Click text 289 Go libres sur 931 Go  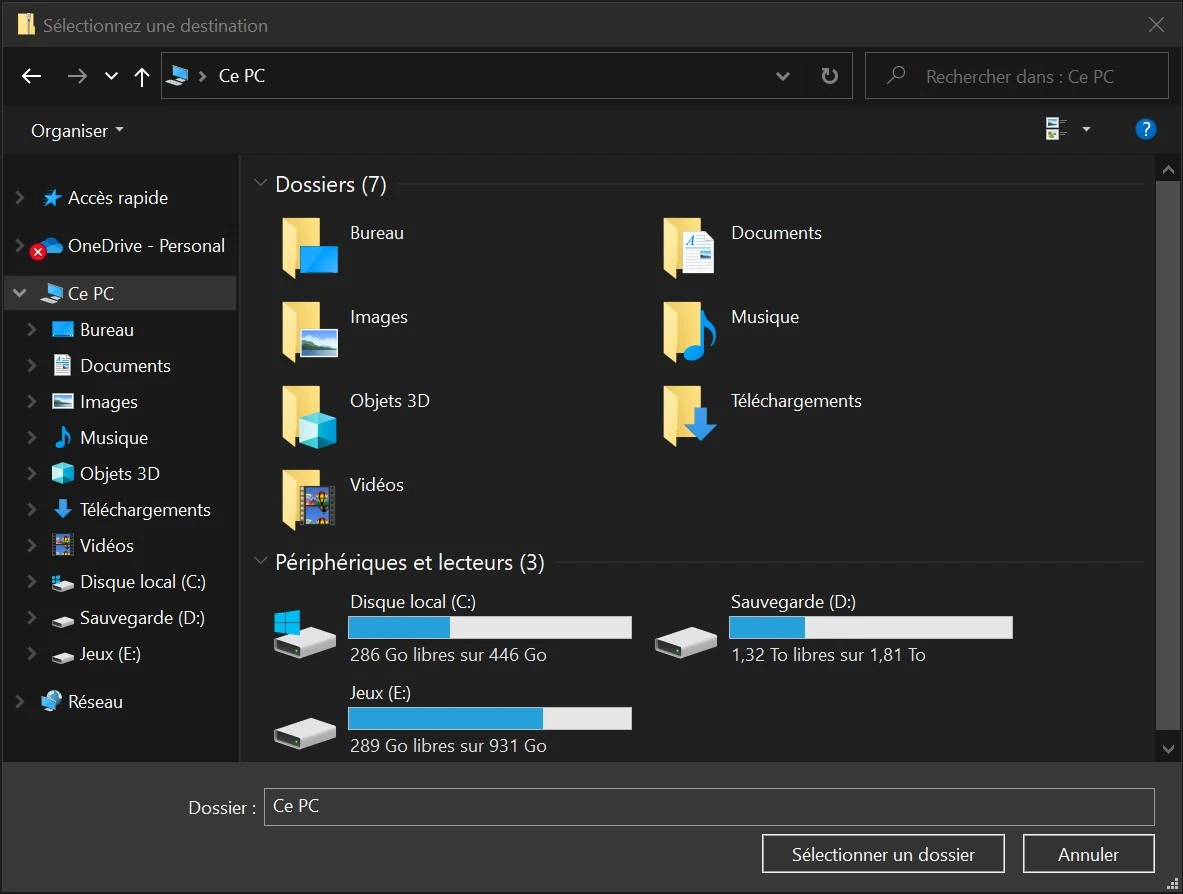(x=448, y=745)
